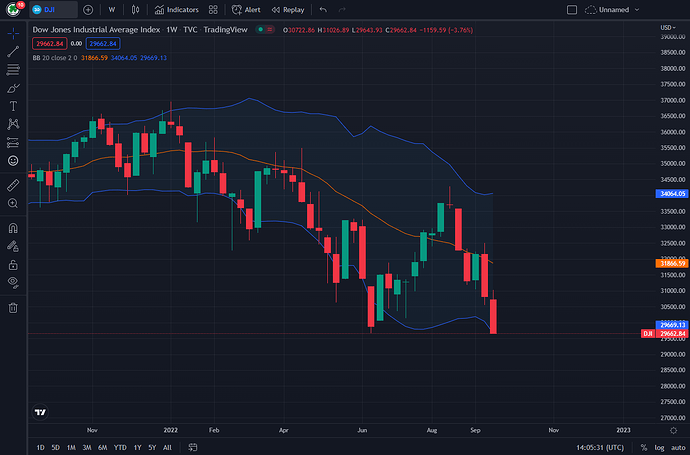
Task: Open the Indicators dialog
Action: pos(176,9)
